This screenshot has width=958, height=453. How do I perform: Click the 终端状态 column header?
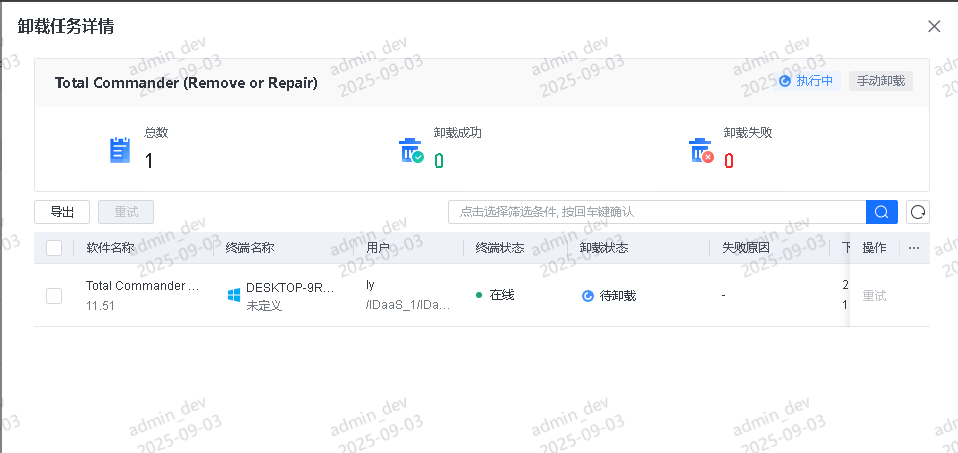(x=500, y=248)
